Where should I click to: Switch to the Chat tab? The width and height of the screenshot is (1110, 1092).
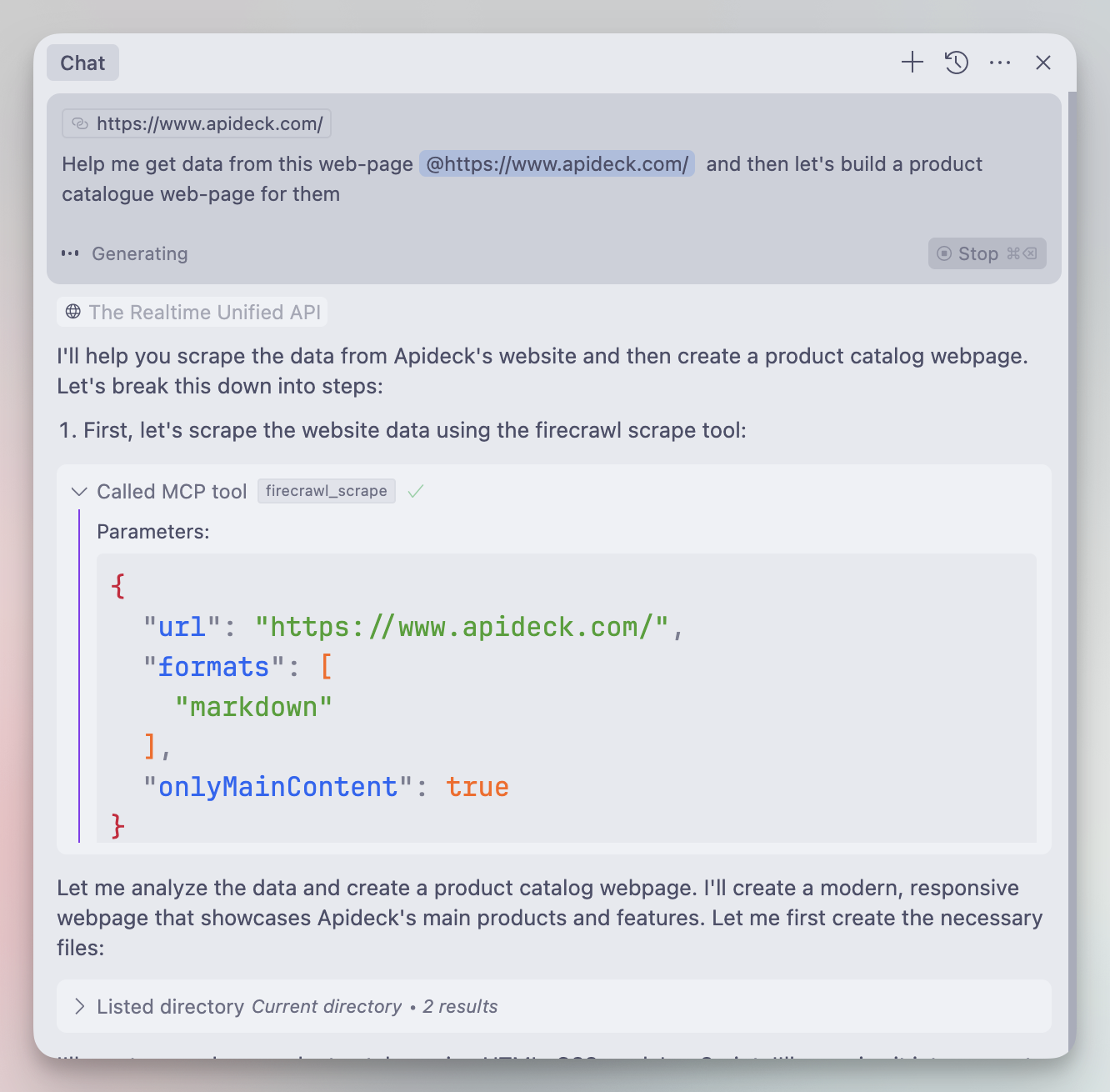tap(82, 63)
